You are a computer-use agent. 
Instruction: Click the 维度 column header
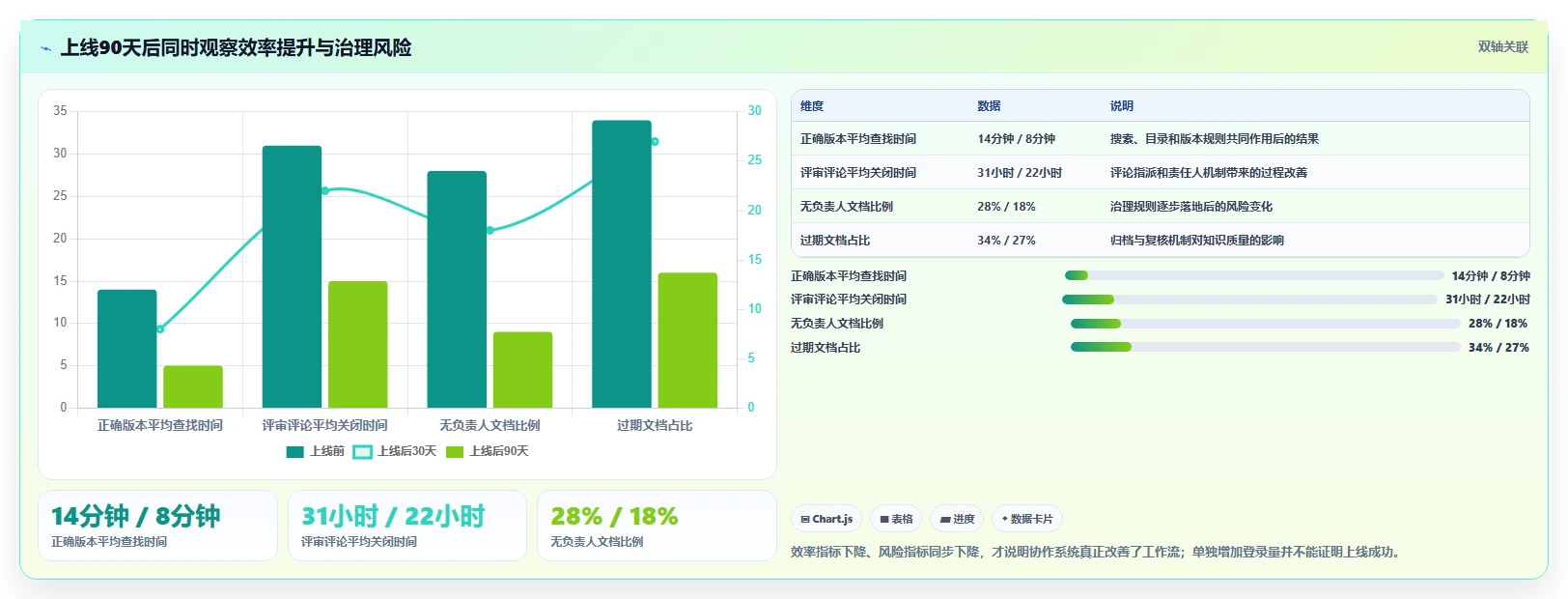click(x=812, y=106)
